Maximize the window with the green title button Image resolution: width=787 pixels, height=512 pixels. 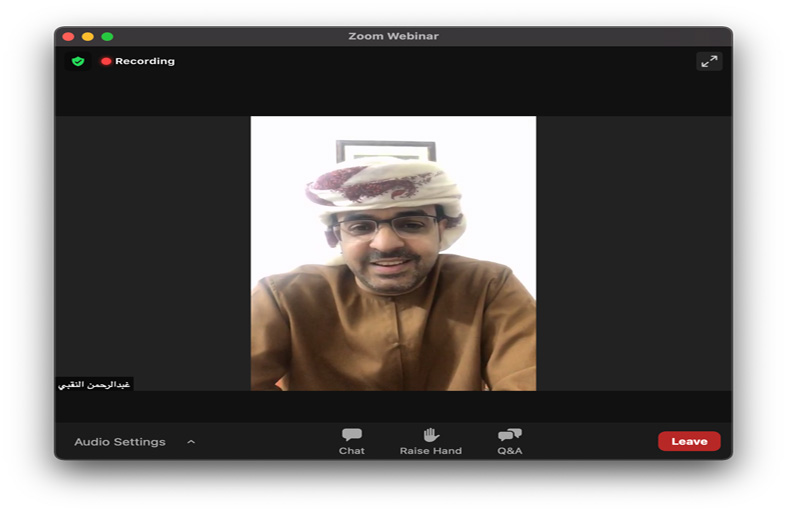pos(107,36)
